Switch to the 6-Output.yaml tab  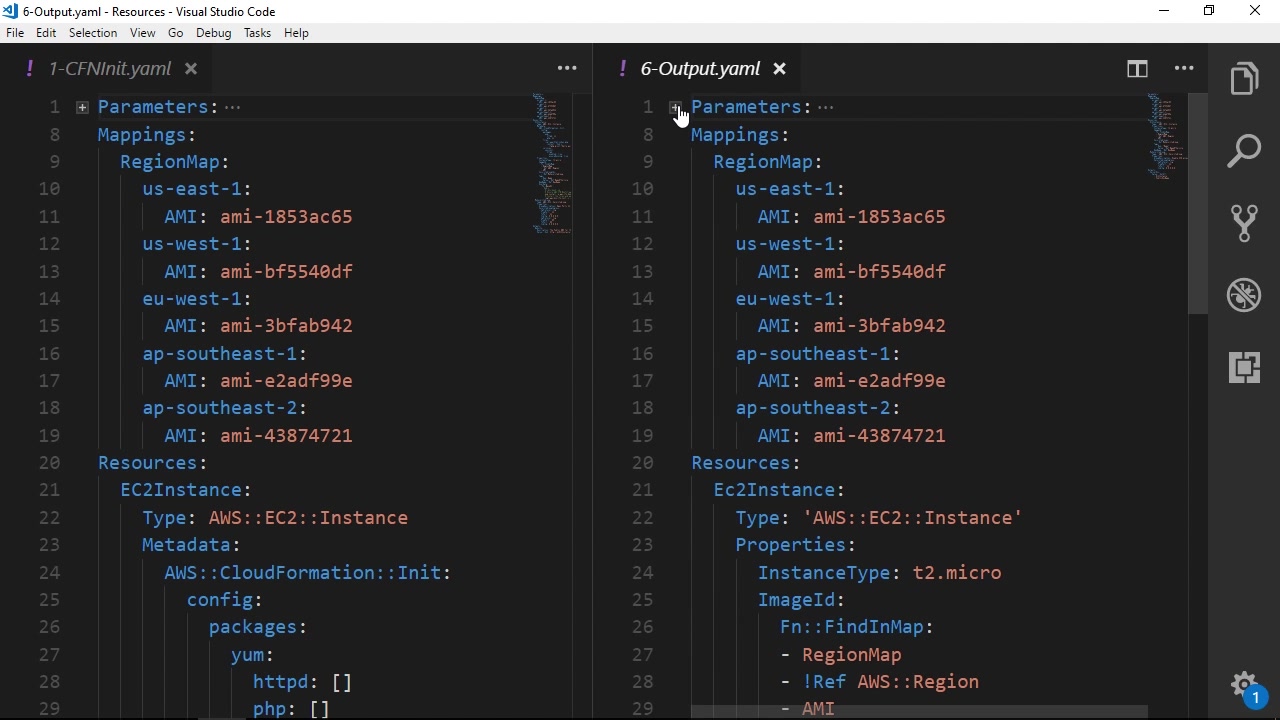(x=700, y=69)
